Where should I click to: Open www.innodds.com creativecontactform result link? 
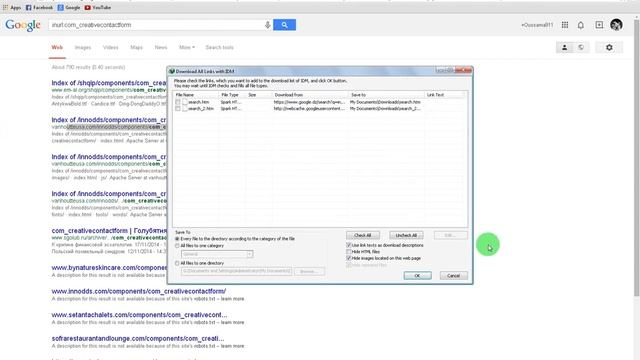[138, 291]
